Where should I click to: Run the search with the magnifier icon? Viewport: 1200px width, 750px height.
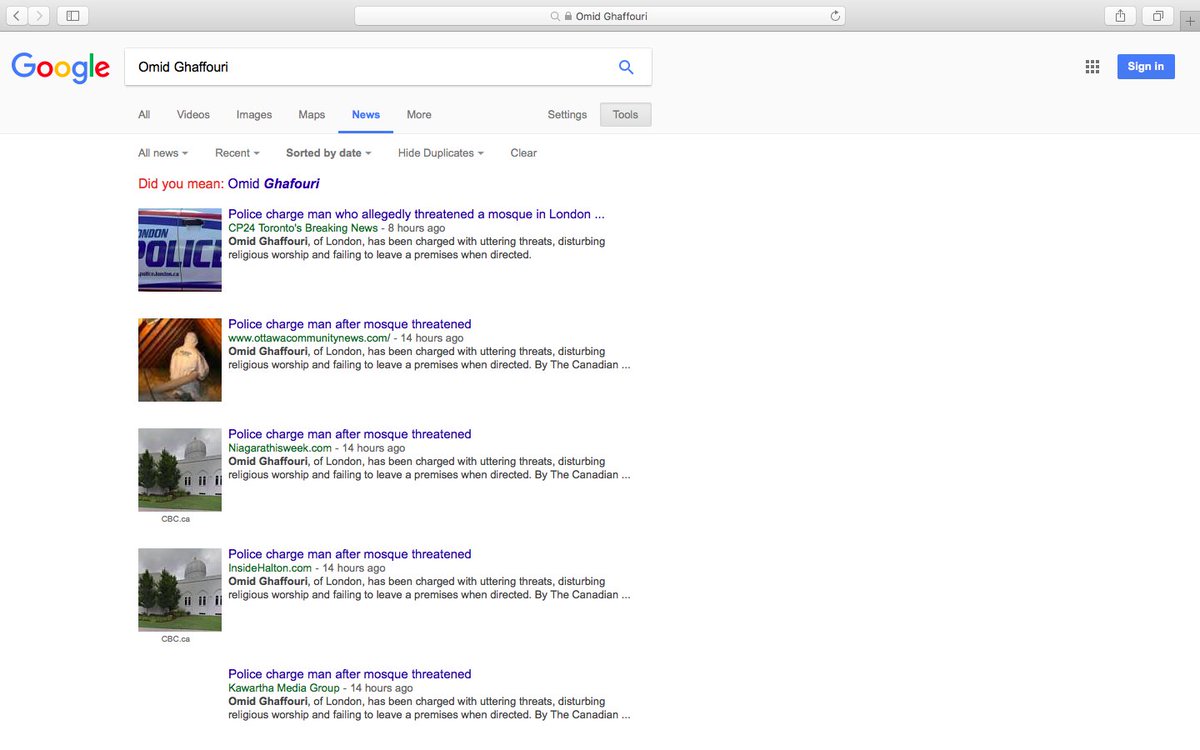pos(626,67)
